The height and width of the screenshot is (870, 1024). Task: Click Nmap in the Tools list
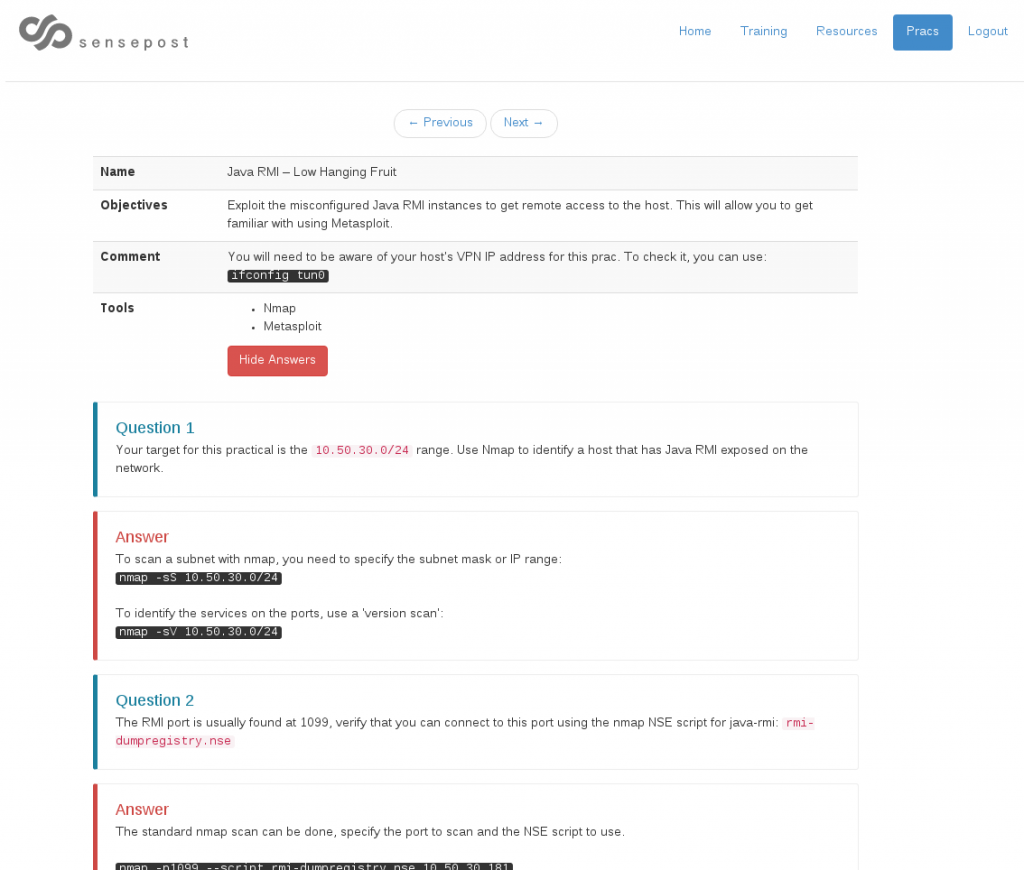point(280,308)
